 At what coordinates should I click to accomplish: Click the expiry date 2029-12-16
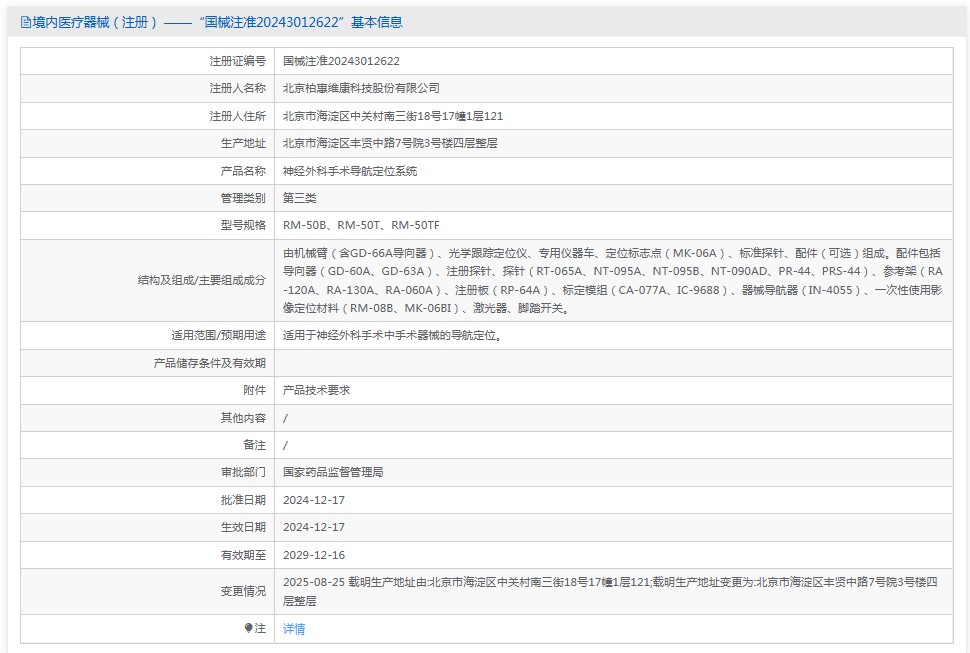(x=314, y=554)
